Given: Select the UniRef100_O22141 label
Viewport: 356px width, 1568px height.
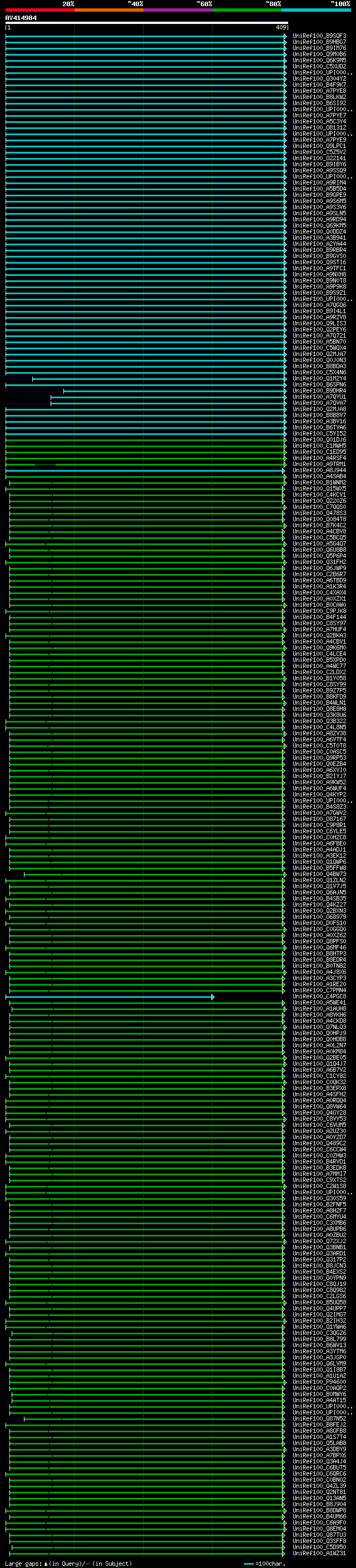Looking at the screenshot, I should pos(319,159).
